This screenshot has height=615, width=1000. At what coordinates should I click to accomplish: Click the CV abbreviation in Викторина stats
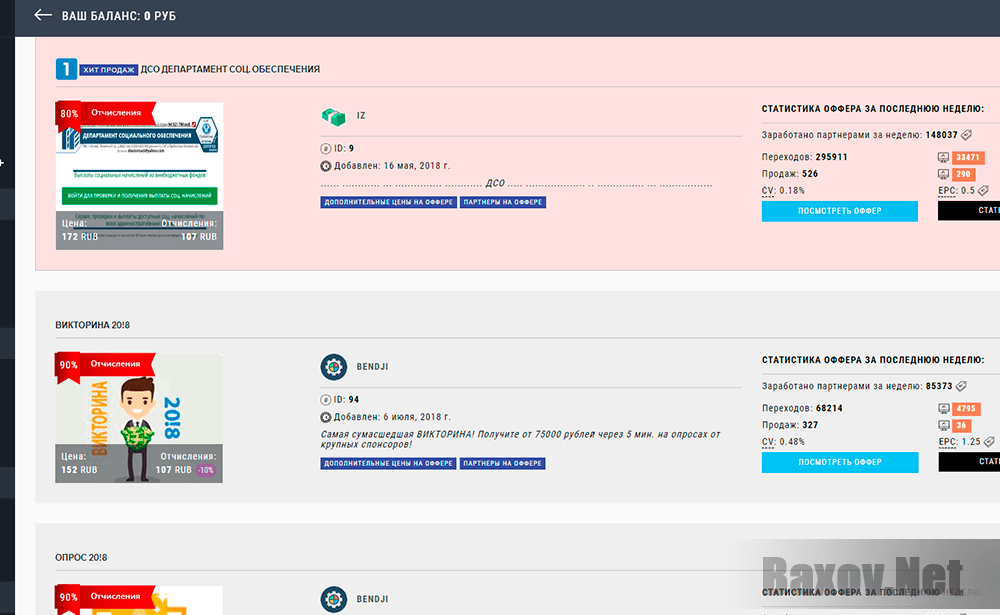[768, 441]
